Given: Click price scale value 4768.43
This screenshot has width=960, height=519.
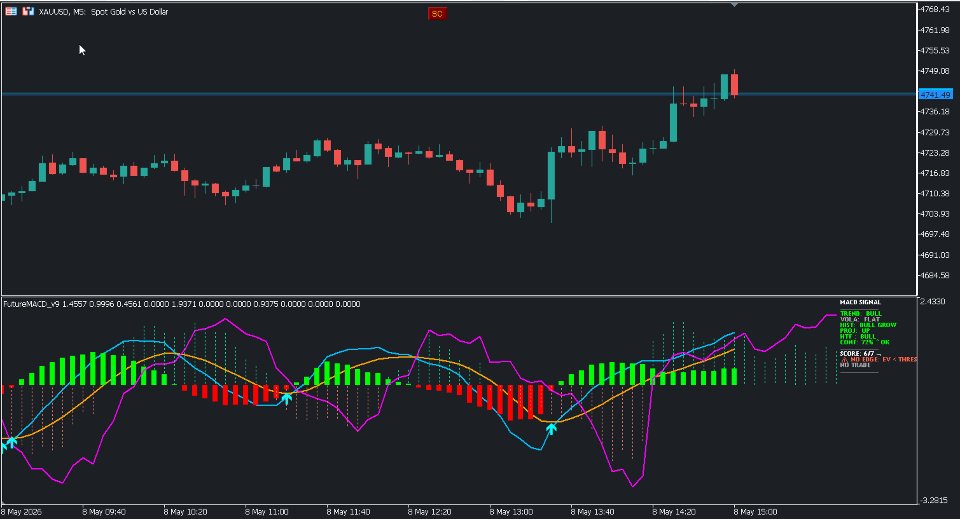Looking at the screenshot, I should pyautogui.click(x=935, y=9).
